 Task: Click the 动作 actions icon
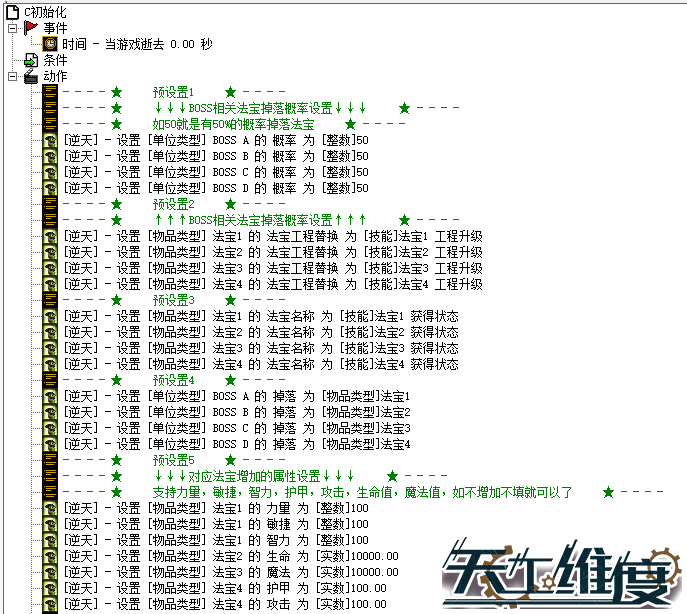30,76
